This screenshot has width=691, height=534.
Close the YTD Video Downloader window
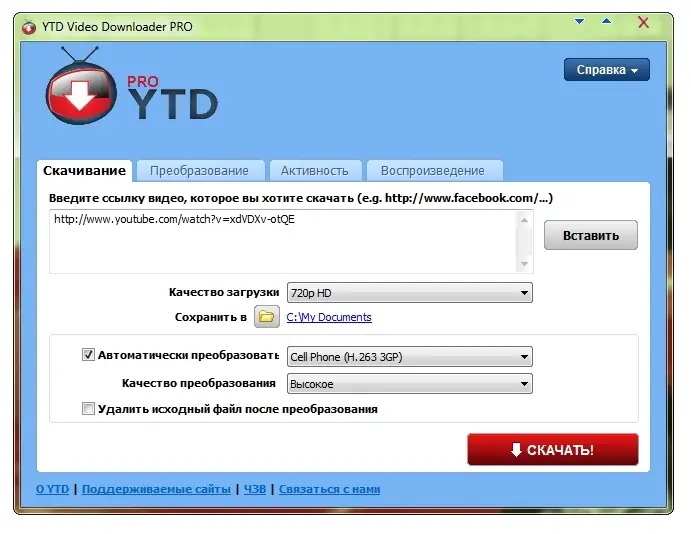click(643, 22)
